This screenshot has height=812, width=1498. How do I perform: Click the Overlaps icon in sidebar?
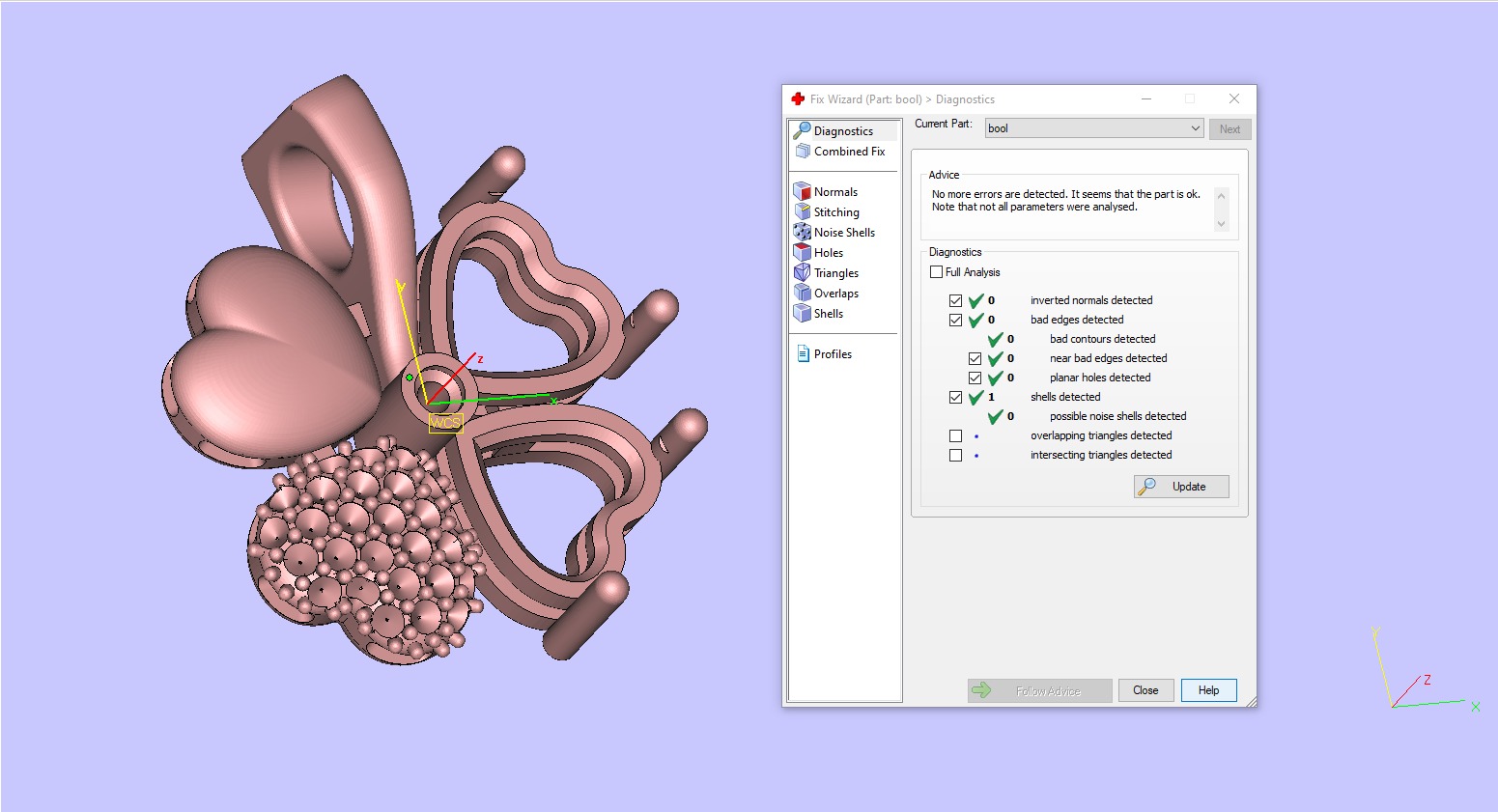802,293
